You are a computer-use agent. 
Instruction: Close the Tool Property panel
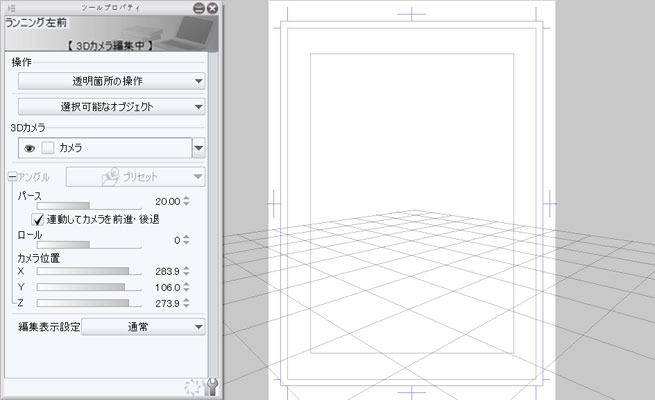click(x=213, y=8)
